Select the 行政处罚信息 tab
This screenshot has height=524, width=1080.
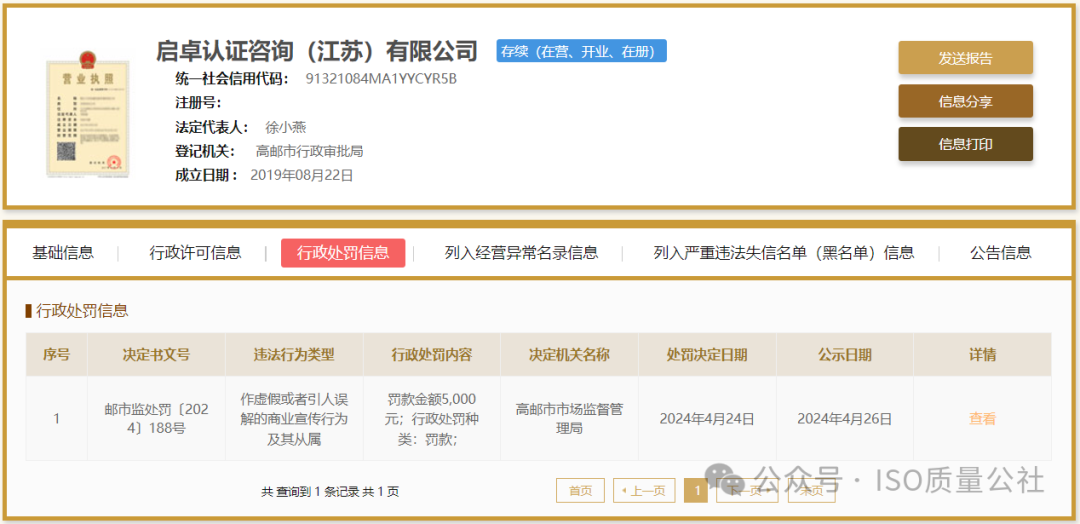click(x=343, y=253)
